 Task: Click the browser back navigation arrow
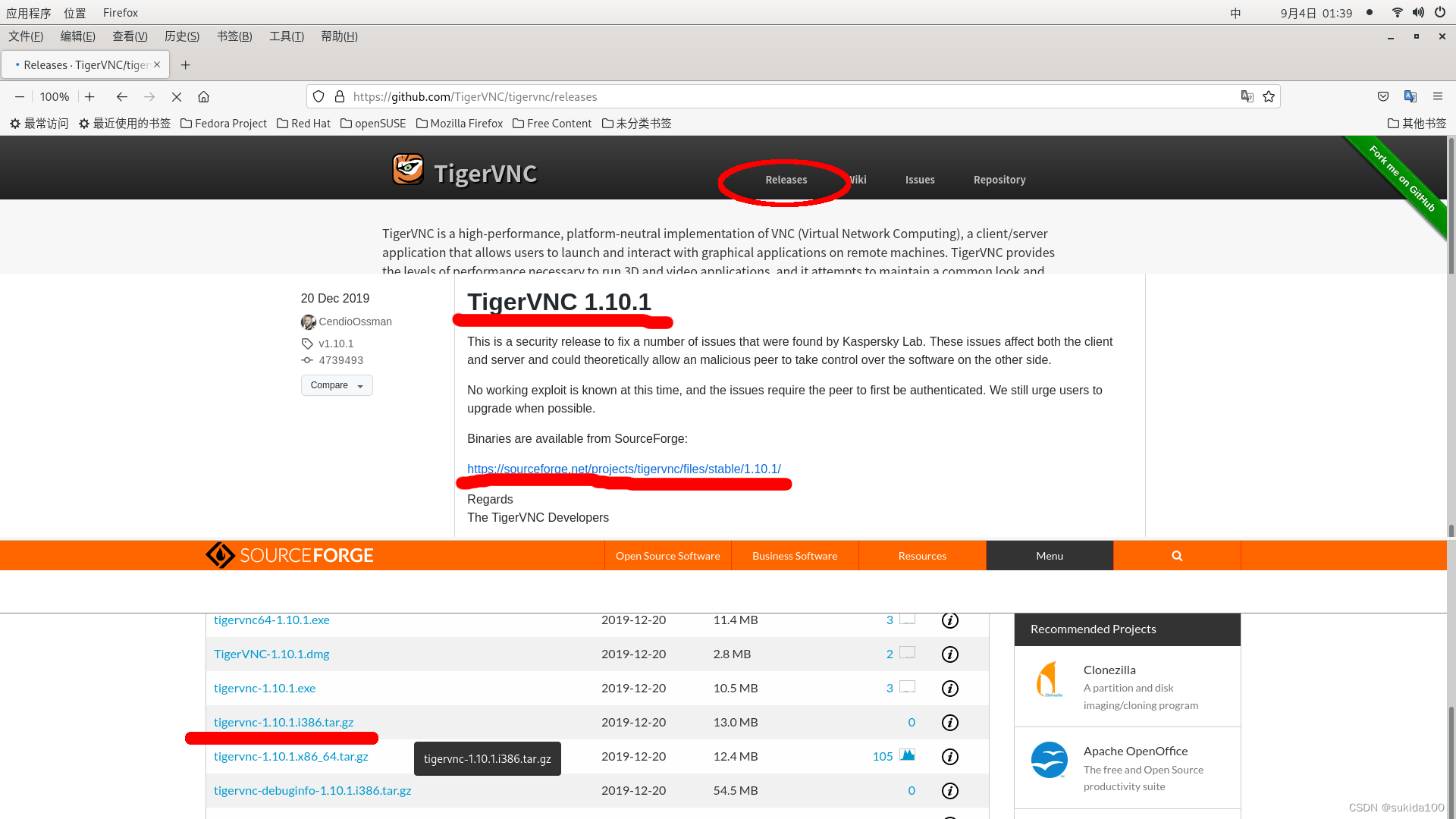pyautogui.click(x=121, y=96)
